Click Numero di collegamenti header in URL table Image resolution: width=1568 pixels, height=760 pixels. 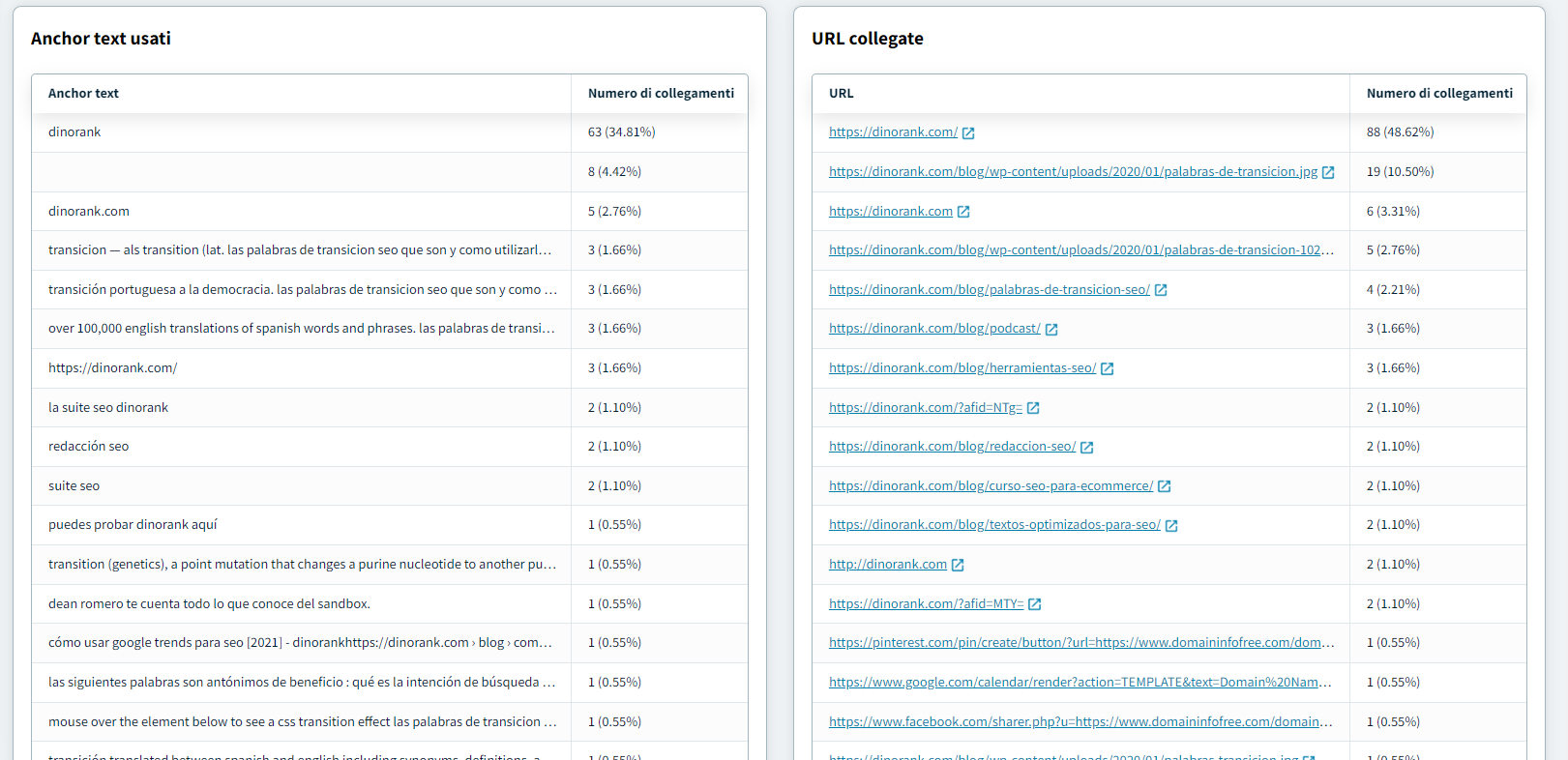pos(1438,94)
